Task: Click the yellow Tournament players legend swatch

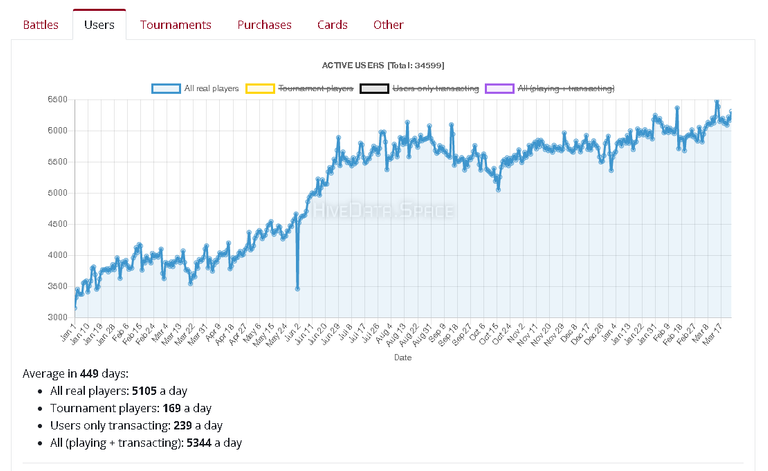Action: click(x=260, y=89)
